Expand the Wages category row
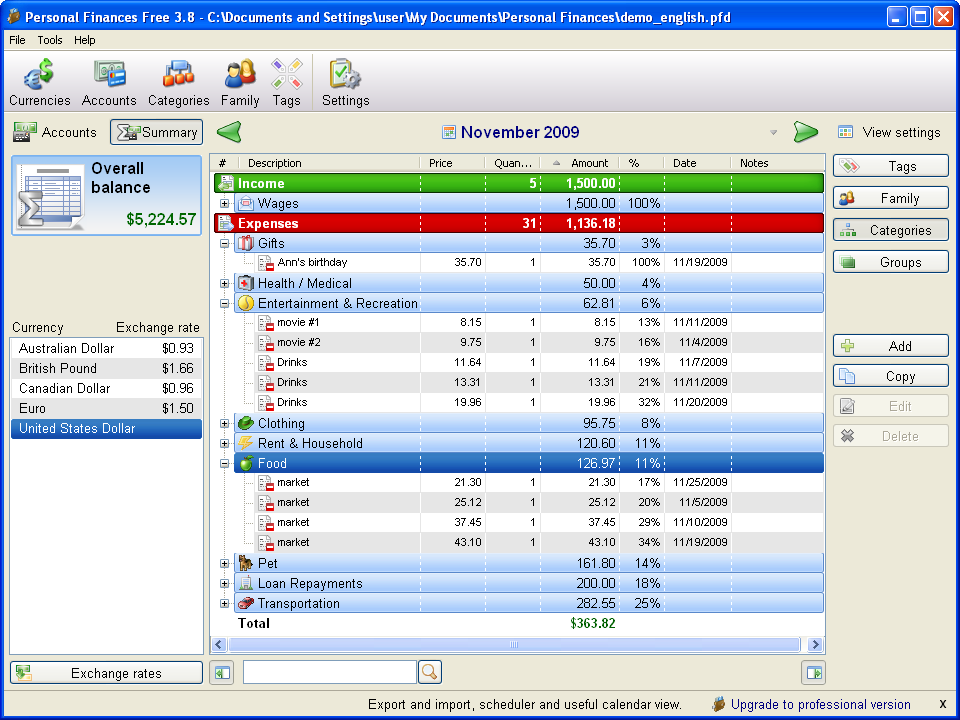This screenshot has height=720, width=960. tap(225, 203)
